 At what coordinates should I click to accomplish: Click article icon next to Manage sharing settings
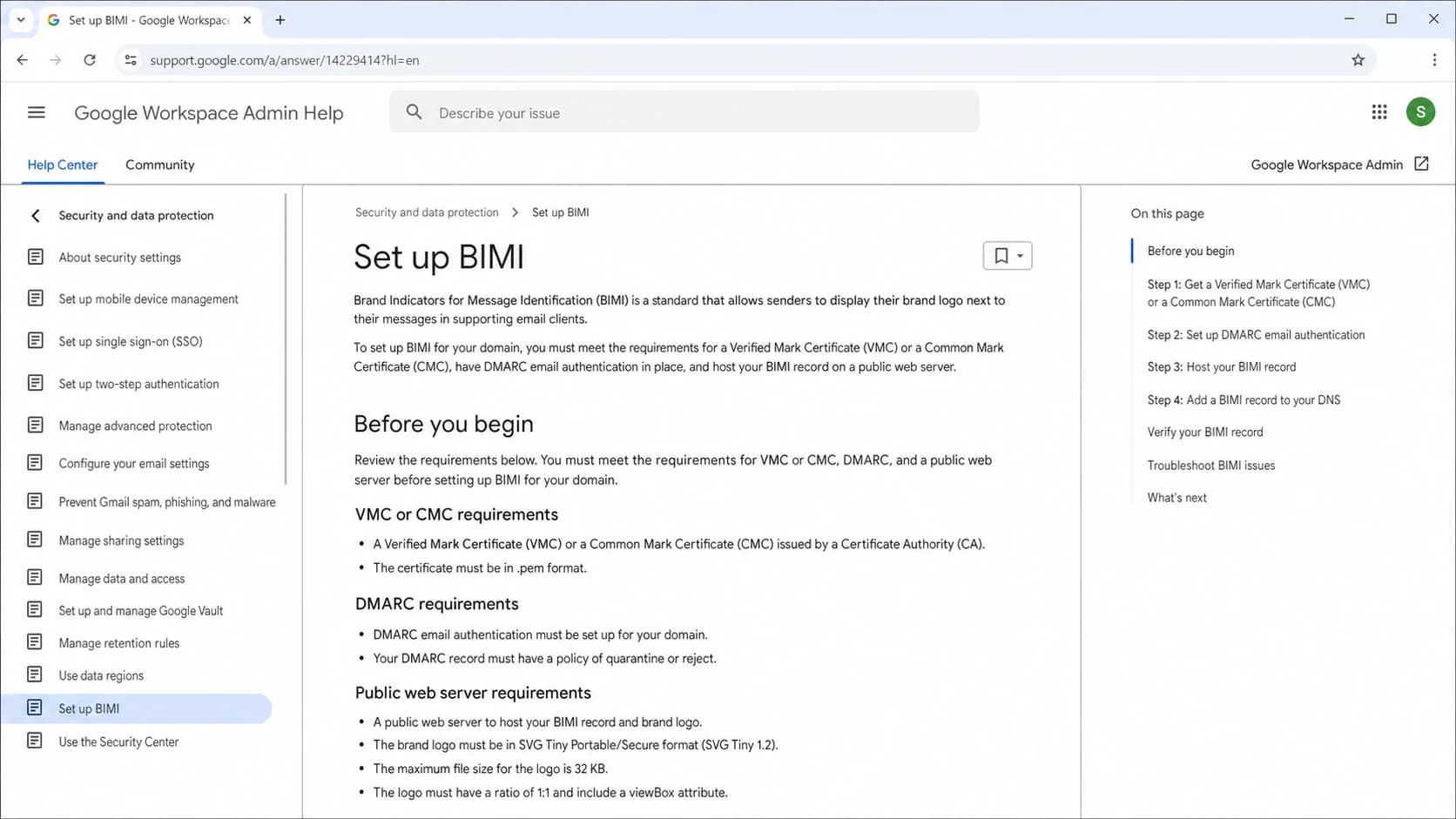click(35, 540)
